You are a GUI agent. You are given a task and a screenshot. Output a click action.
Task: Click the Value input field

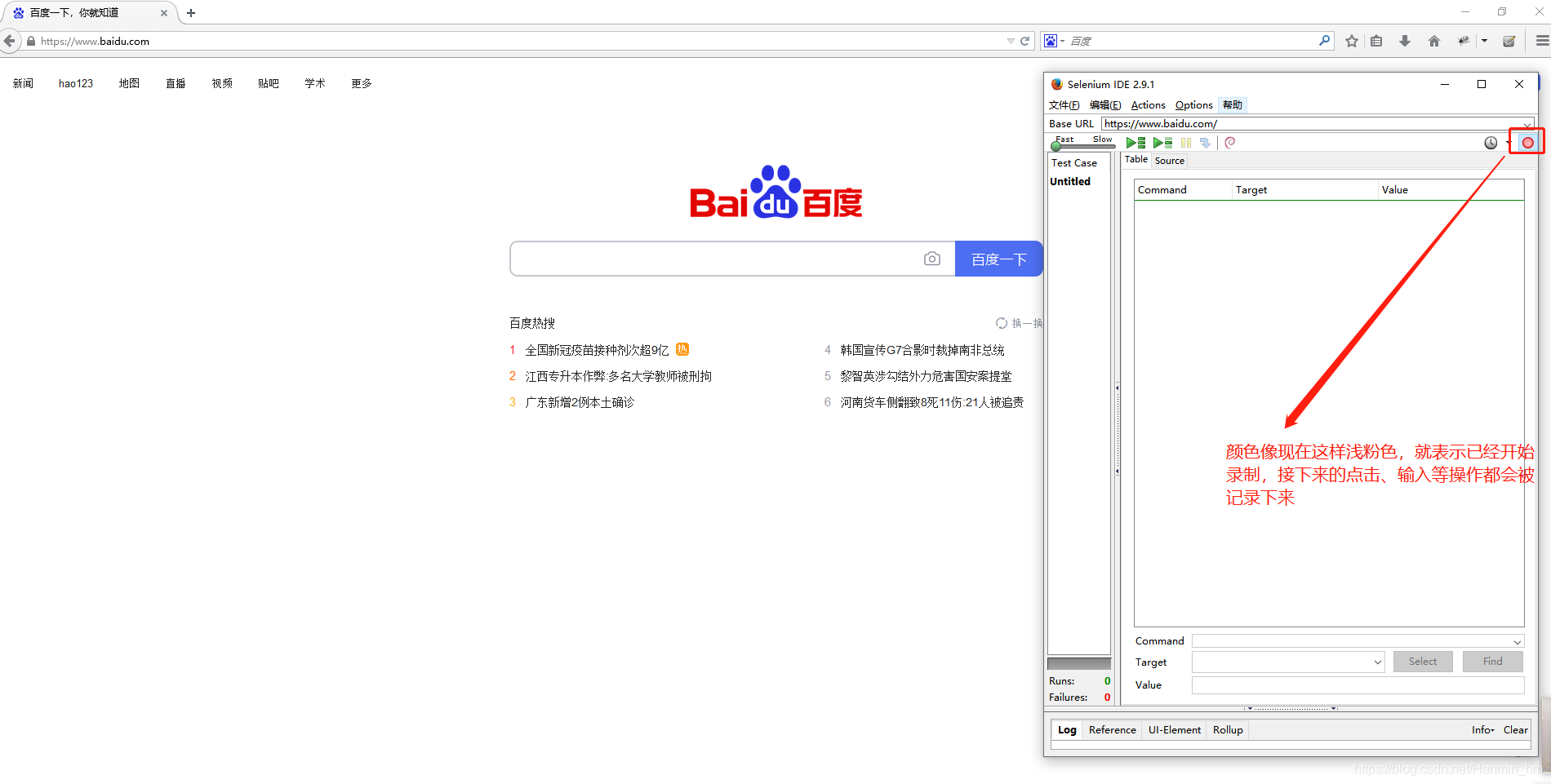tap(1358, 685)
